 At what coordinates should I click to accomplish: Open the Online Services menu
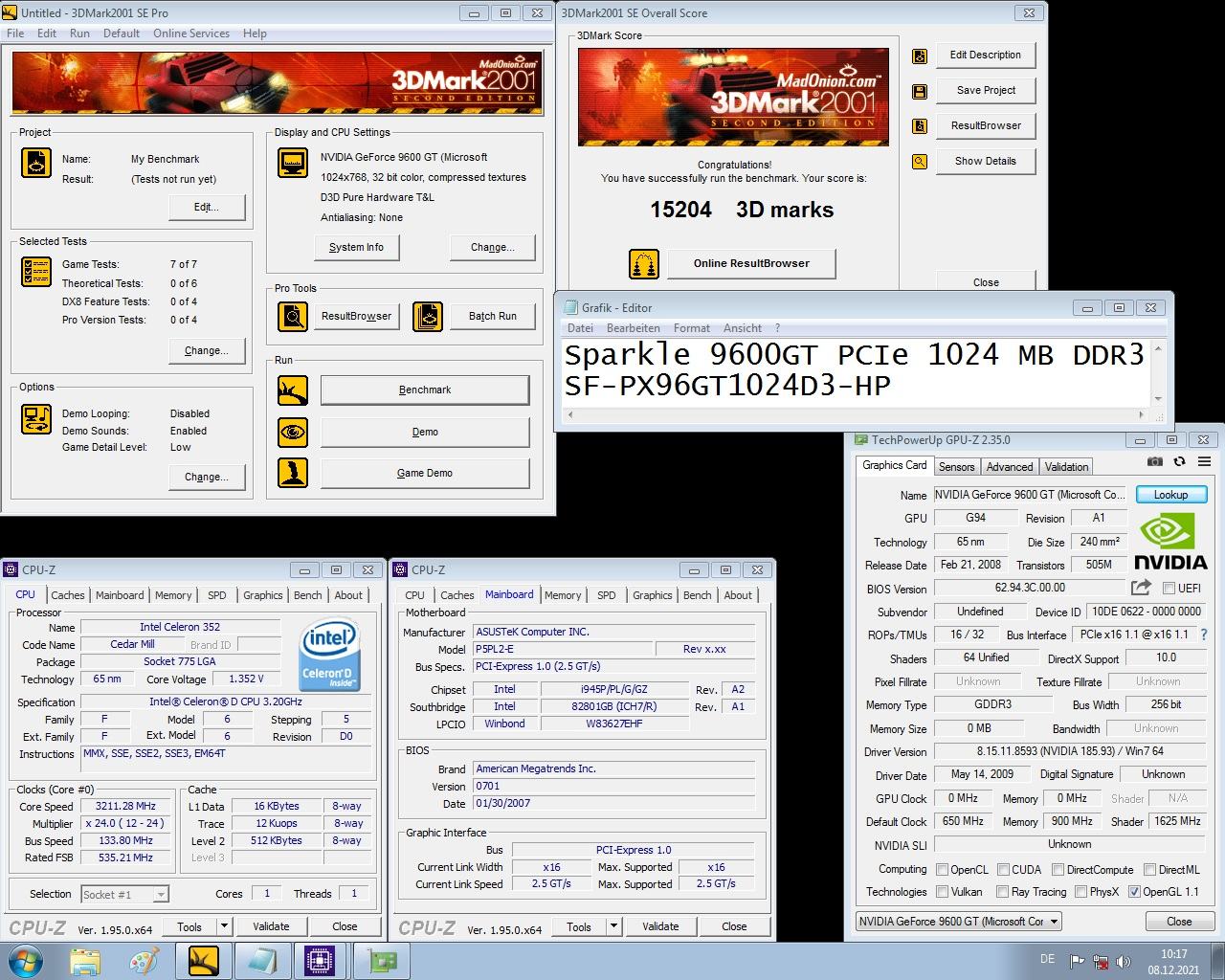pos(191,33)
